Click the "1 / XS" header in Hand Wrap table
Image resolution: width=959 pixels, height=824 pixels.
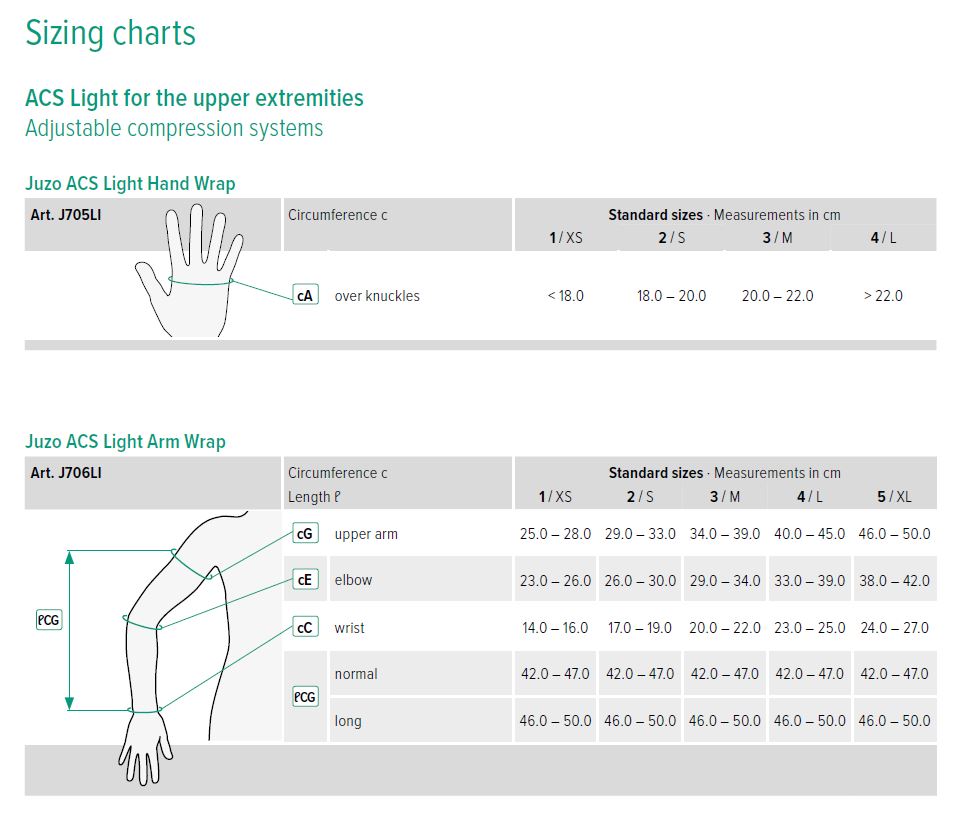[566, 237]
